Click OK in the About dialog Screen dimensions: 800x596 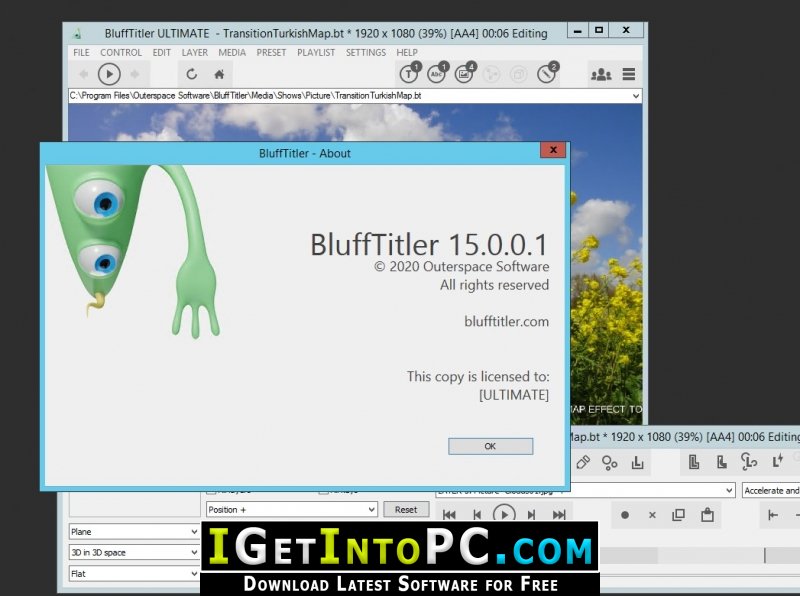490,446
